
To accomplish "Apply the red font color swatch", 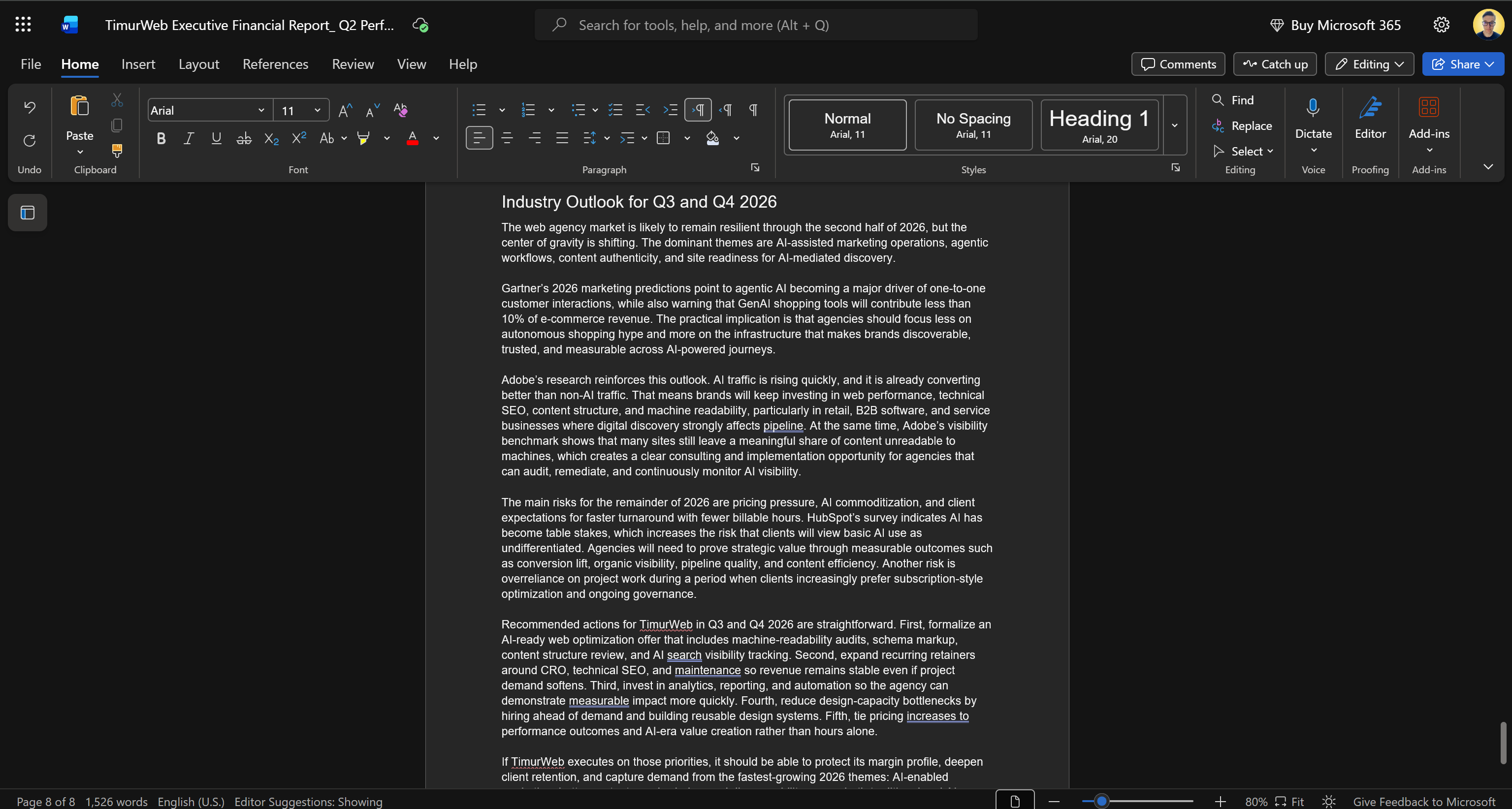I will click(x=413, y=138).
